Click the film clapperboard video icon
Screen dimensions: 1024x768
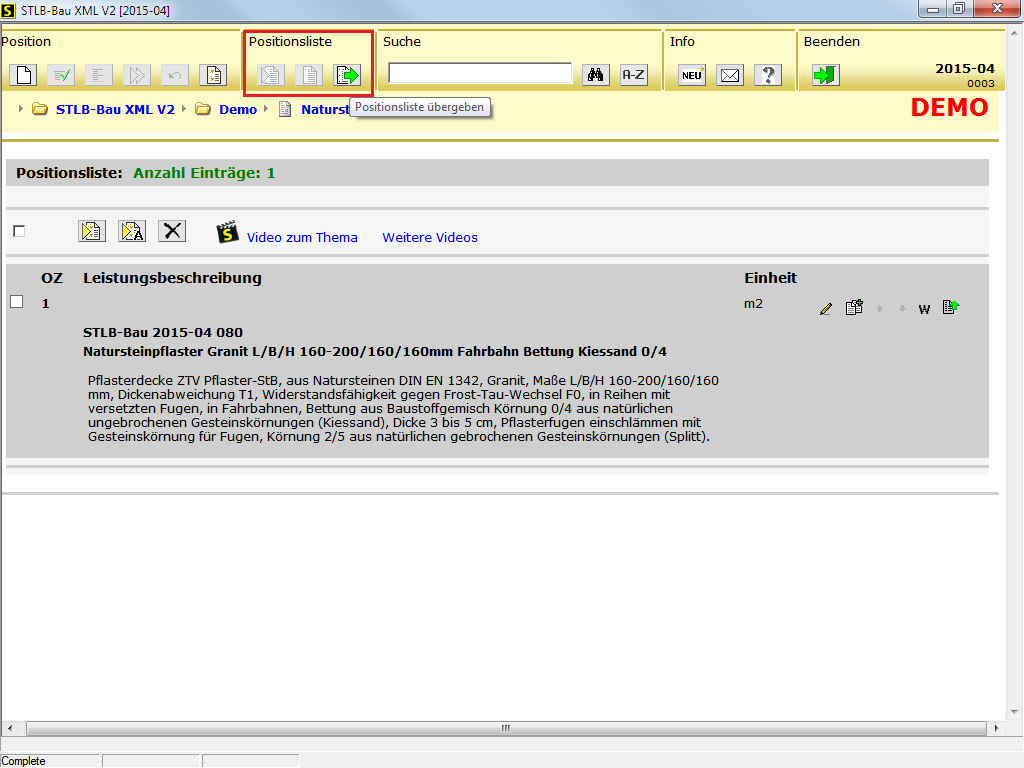pyautogui.click(x=227, y=232)
